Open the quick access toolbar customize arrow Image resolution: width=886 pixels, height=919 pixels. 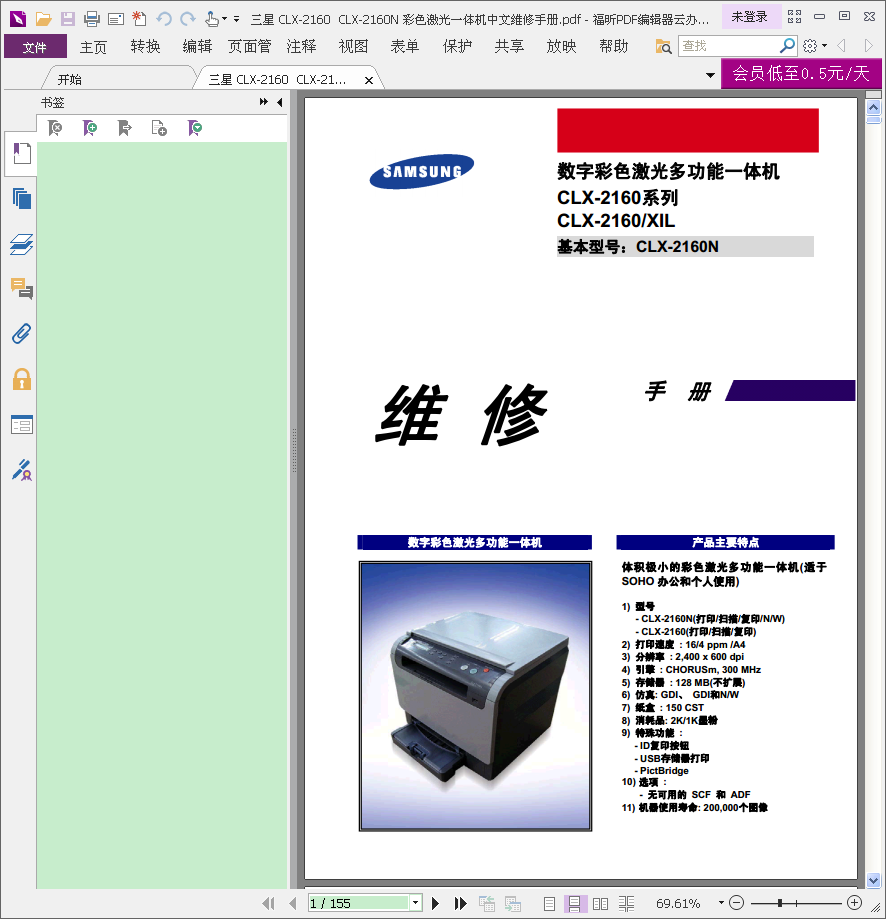[237, 19]
